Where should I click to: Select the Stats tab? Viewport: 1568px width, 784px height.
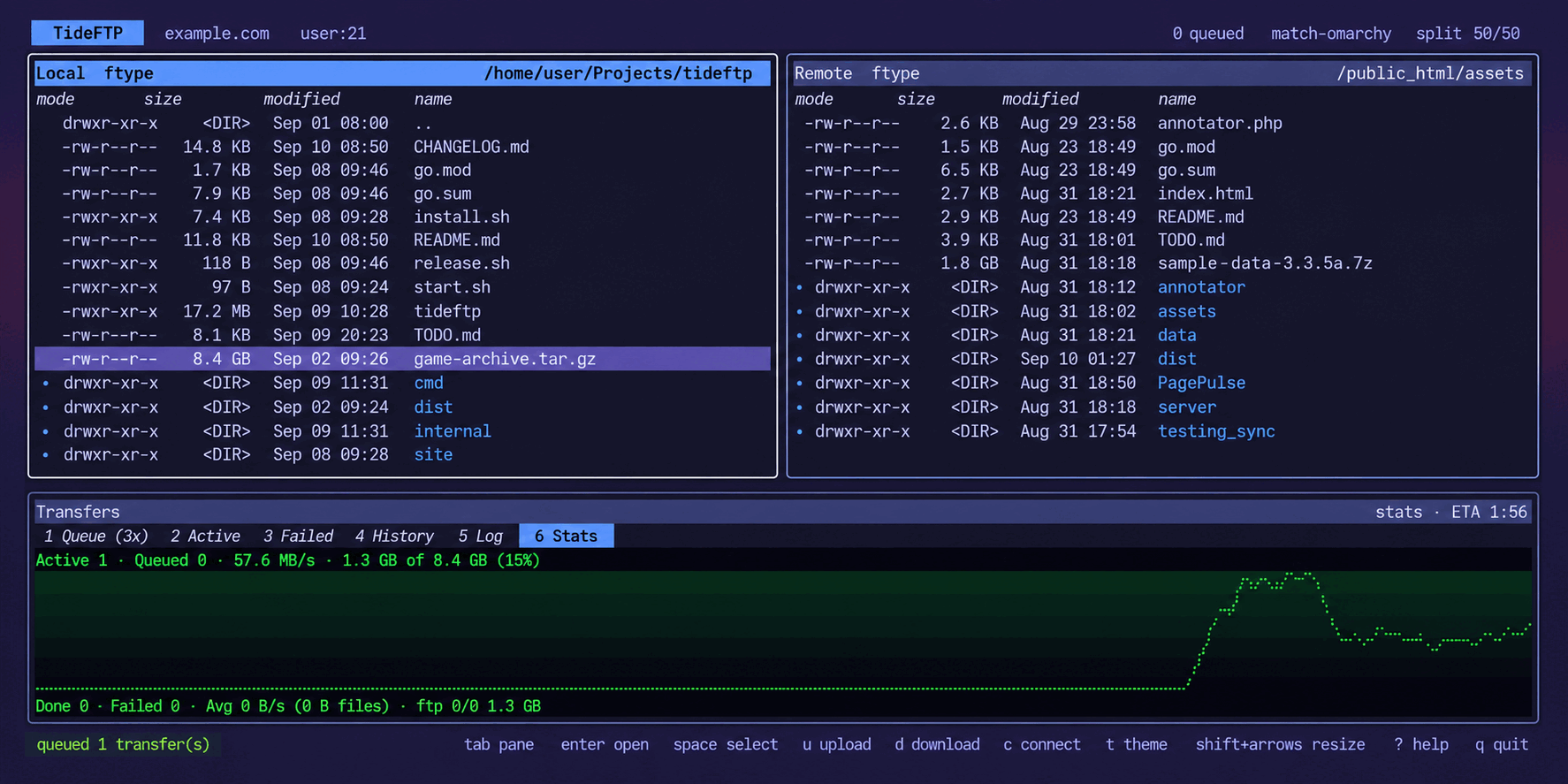click(566, 536)
